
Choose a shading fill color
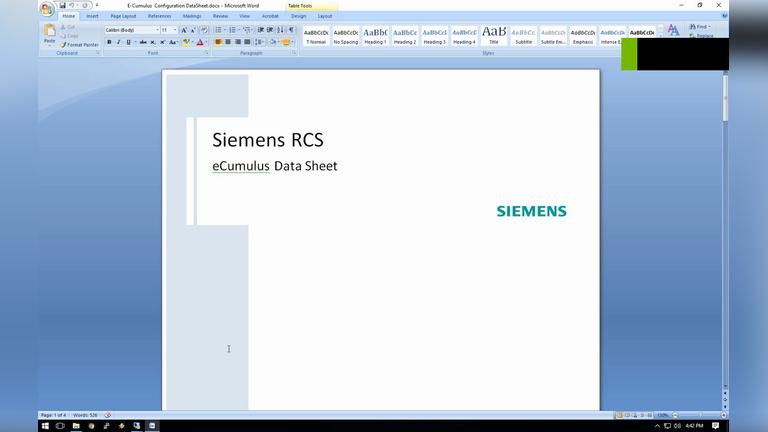273,43
